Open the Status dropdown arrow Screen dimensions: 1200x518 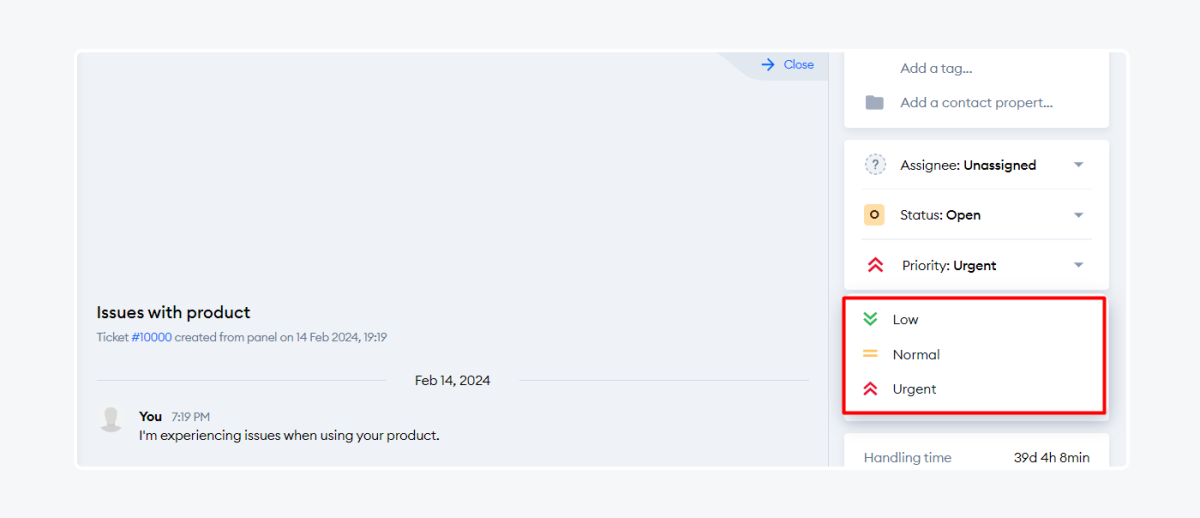(x=1078, y=215)
